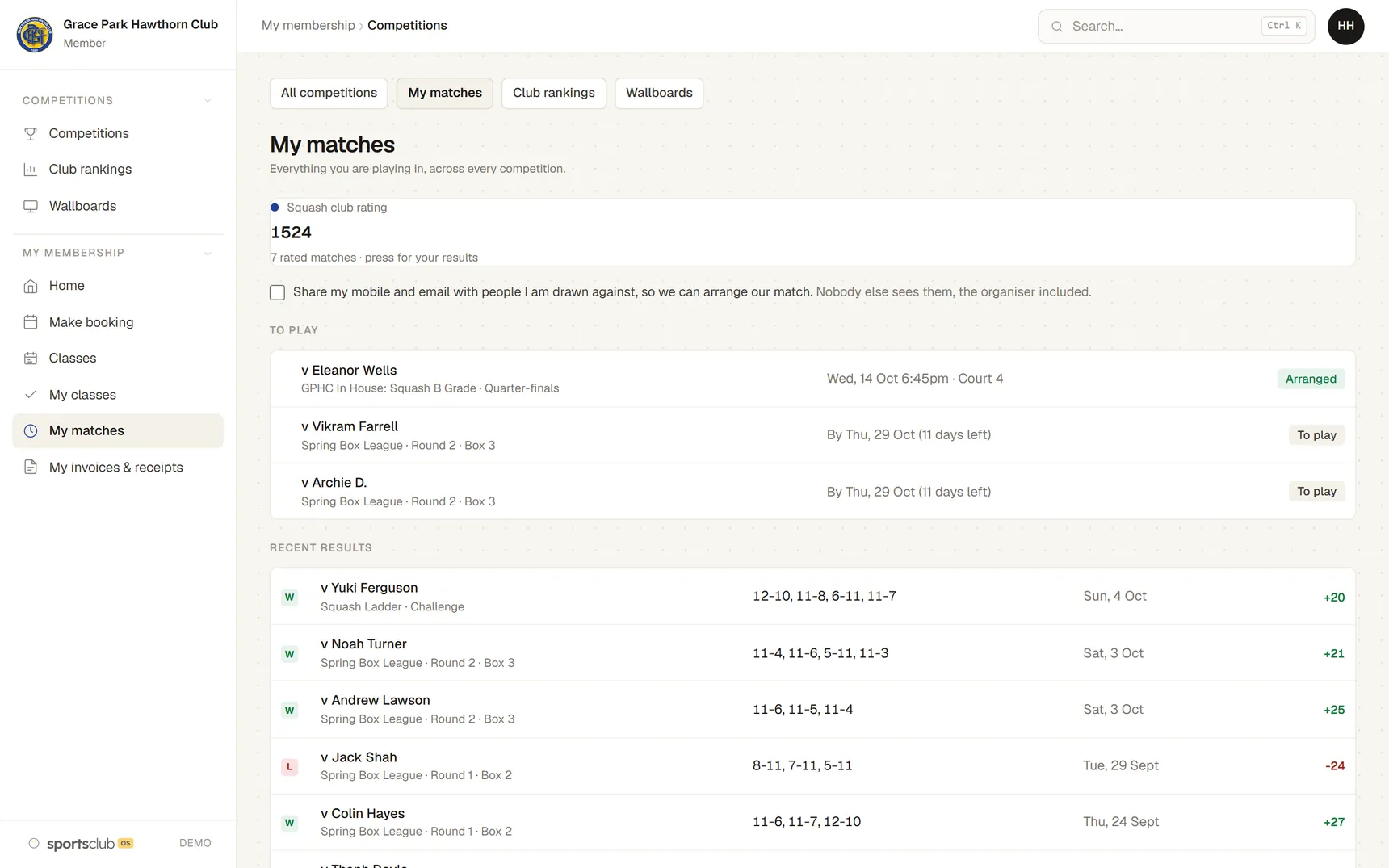Image resolution: width=1389 pixels, height=868 pixels.
Task: Click the -24 rating change value
Action: pyautogui.click(x=1334, y=766)
